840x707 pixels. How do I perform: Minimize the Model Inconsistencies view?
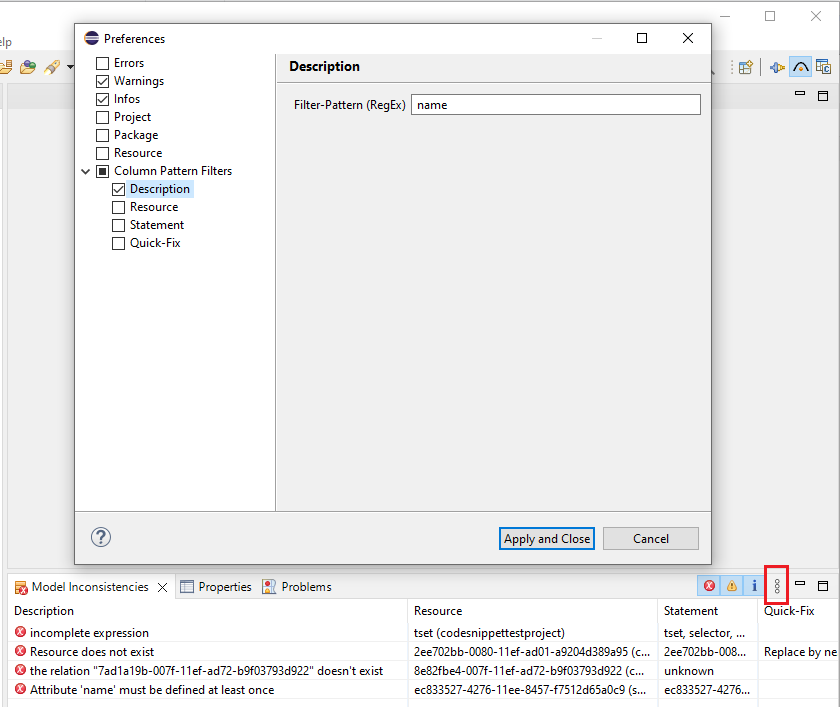[x=800, y=583]
